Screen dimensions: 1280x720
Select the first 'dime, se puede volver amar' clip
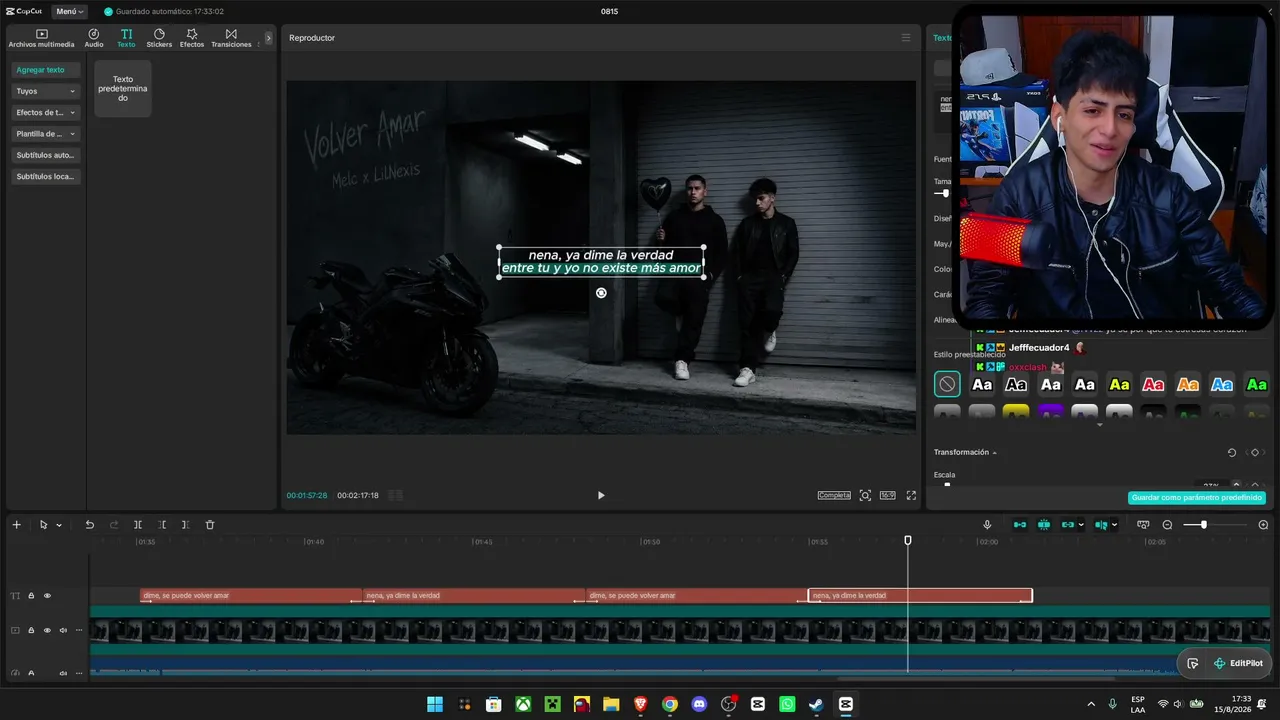[251, 596]
